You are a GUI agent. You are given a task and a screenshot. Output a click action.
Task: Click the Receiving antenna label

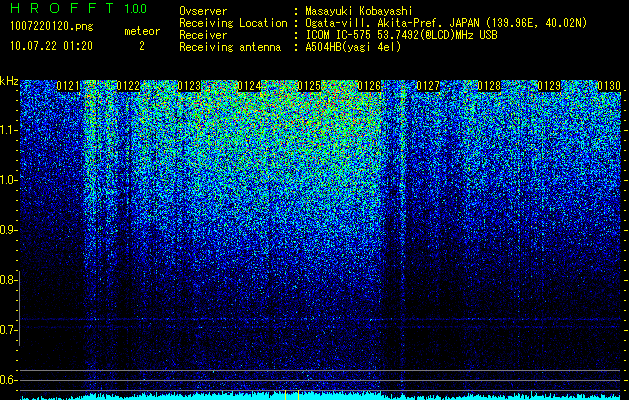click(x=230, y=47)
